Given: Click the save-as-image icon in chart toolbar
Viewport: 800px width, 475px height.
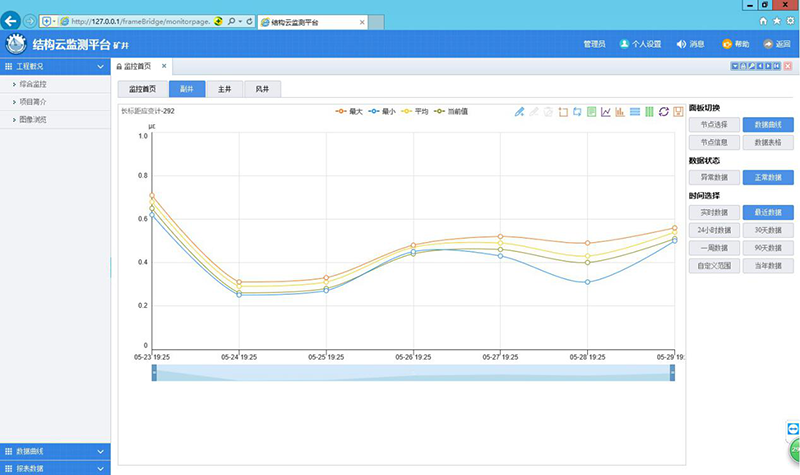Looking at the screenshot, I should [678, 112].
